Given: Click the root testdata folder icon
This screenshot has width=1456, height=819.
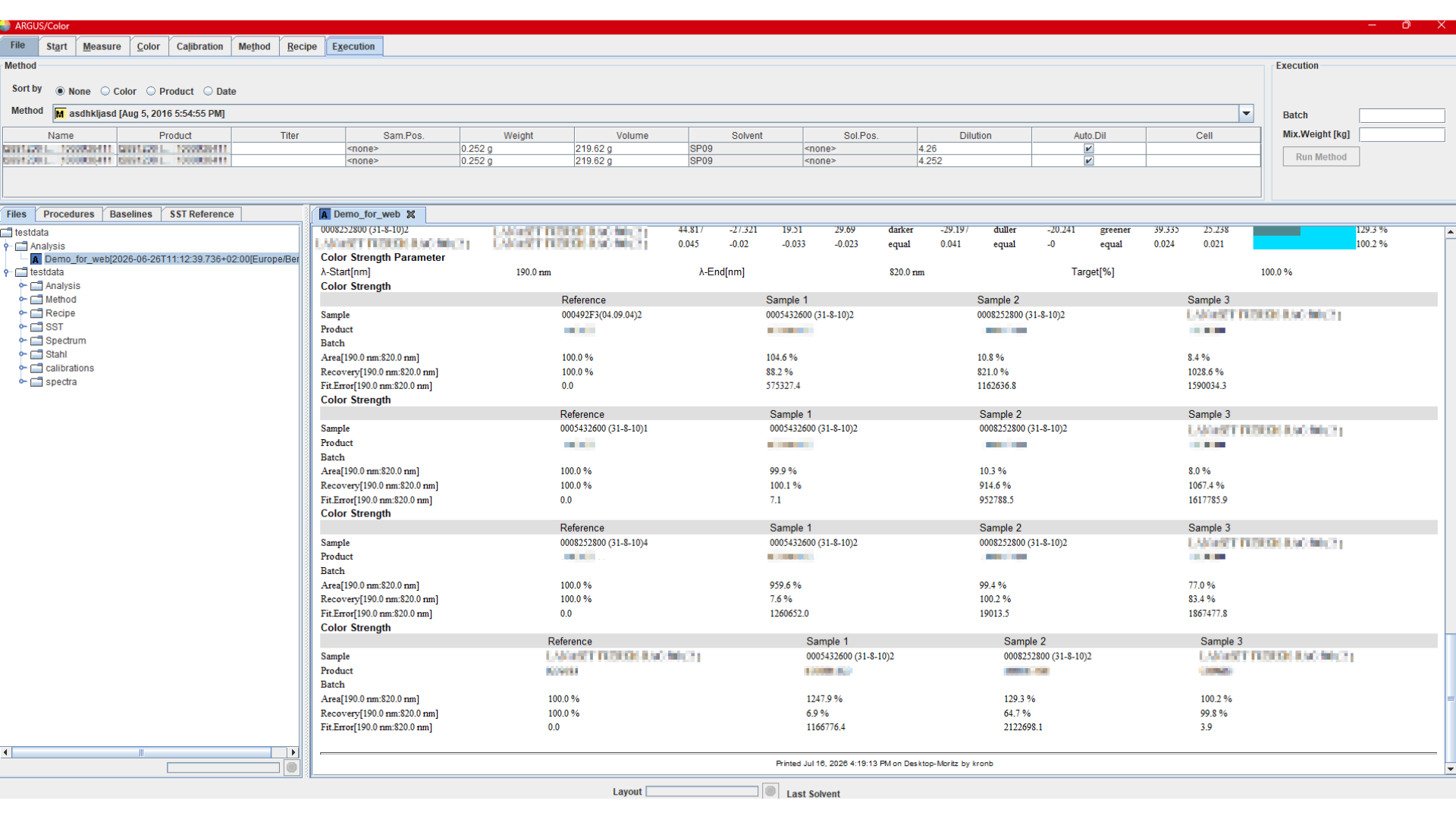Looking at the screenshot, I should point(7,233).
